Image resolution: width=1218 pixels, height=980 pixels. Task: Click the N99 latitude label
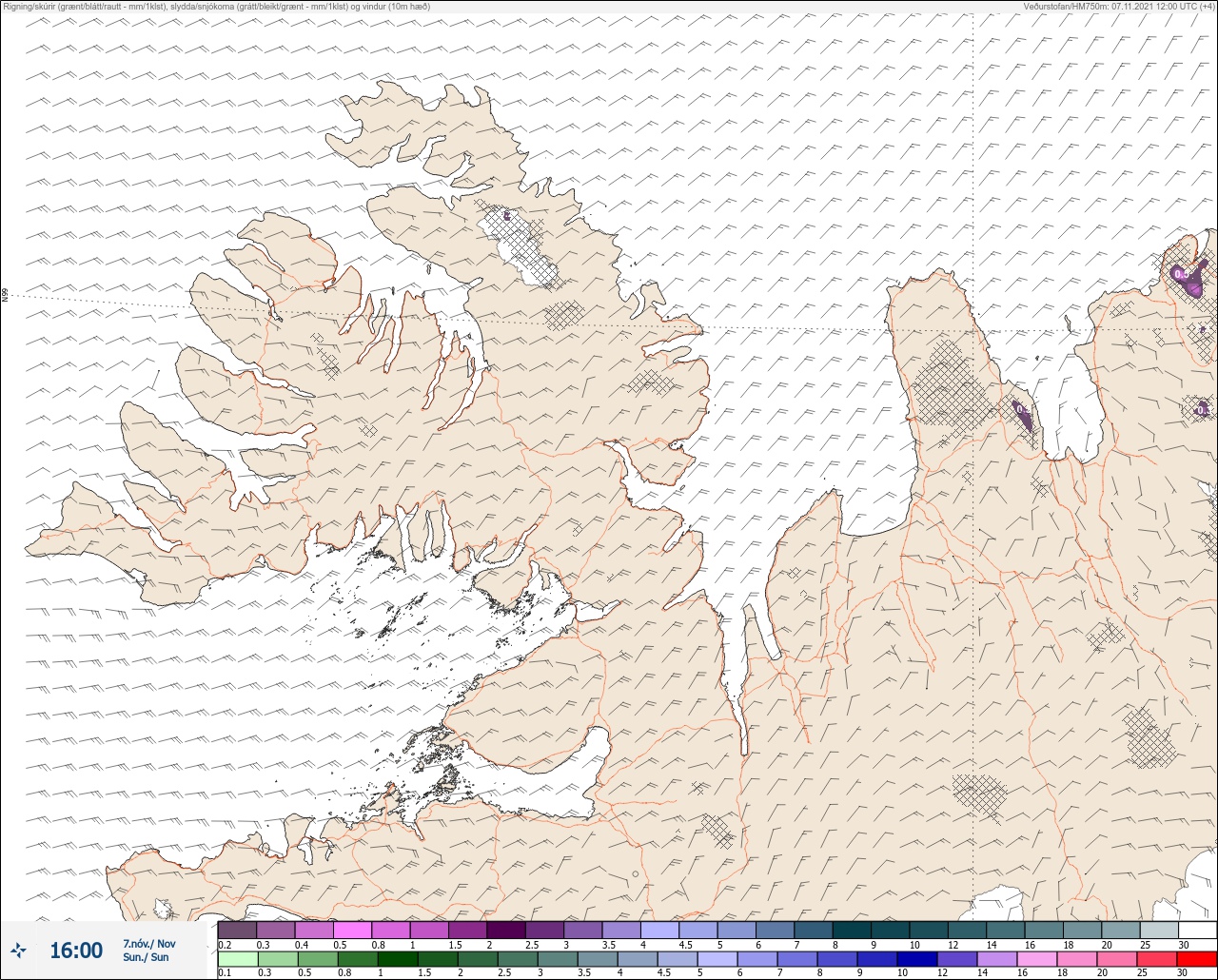(5, 296)
